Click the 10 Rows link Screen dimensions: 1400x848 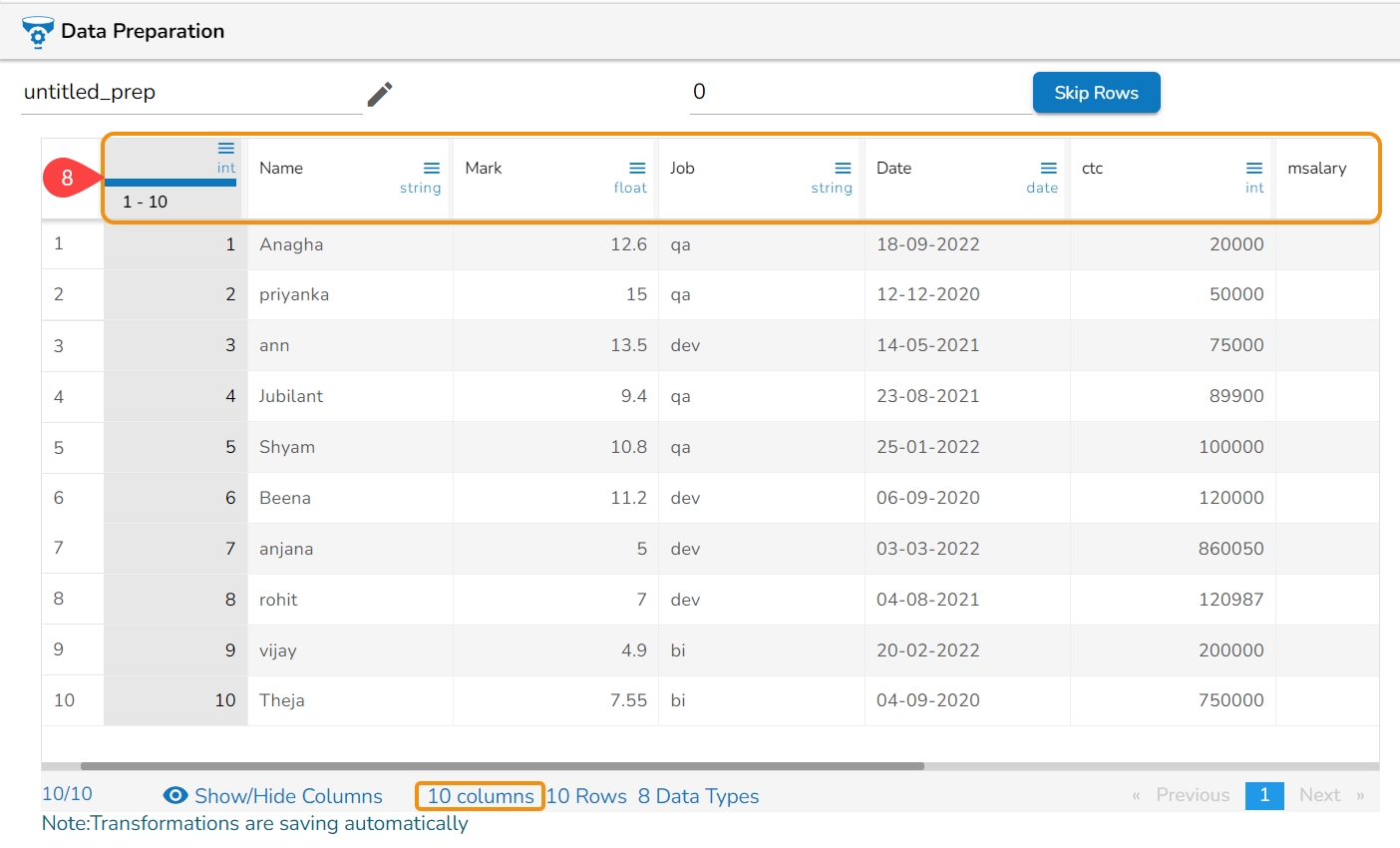(x=587, y=796)
